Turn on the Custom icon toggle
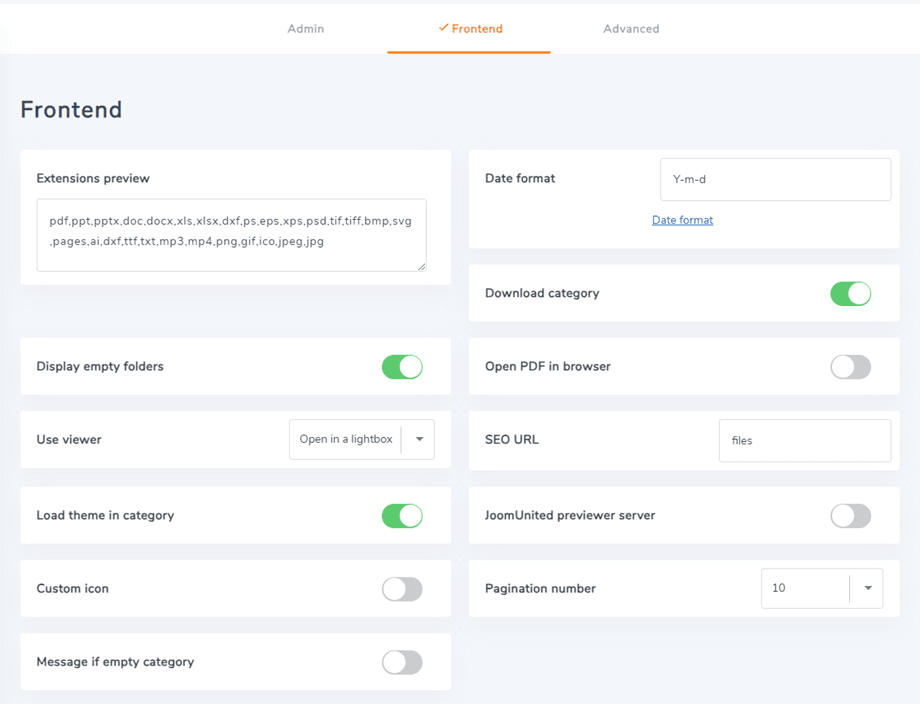This screenshot has width=920, height=704. tap(402, 589)
